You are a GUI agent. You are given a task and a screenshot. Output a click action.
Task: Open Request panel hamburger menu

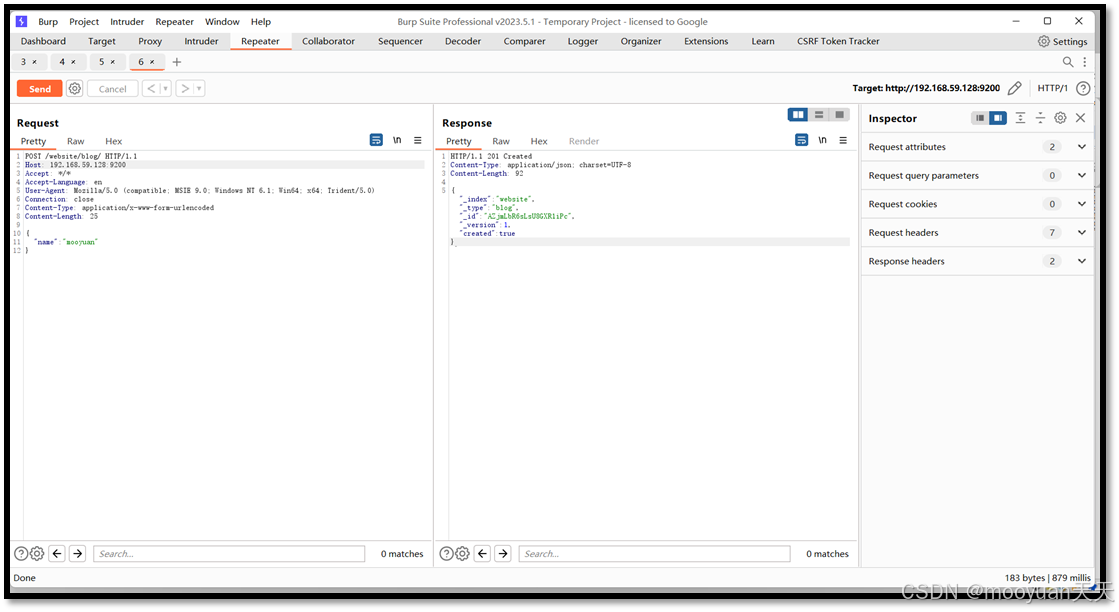tap(417, 141)
